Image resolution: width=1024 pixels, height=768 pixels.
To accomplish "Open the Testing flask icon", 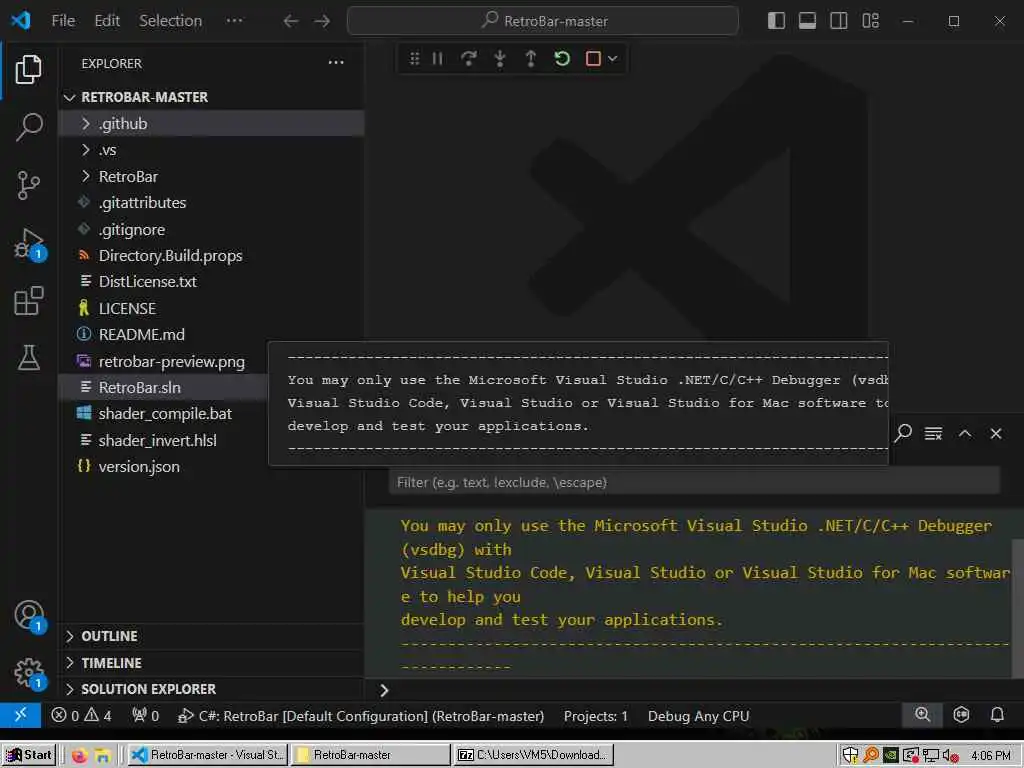I will point(28,358).
